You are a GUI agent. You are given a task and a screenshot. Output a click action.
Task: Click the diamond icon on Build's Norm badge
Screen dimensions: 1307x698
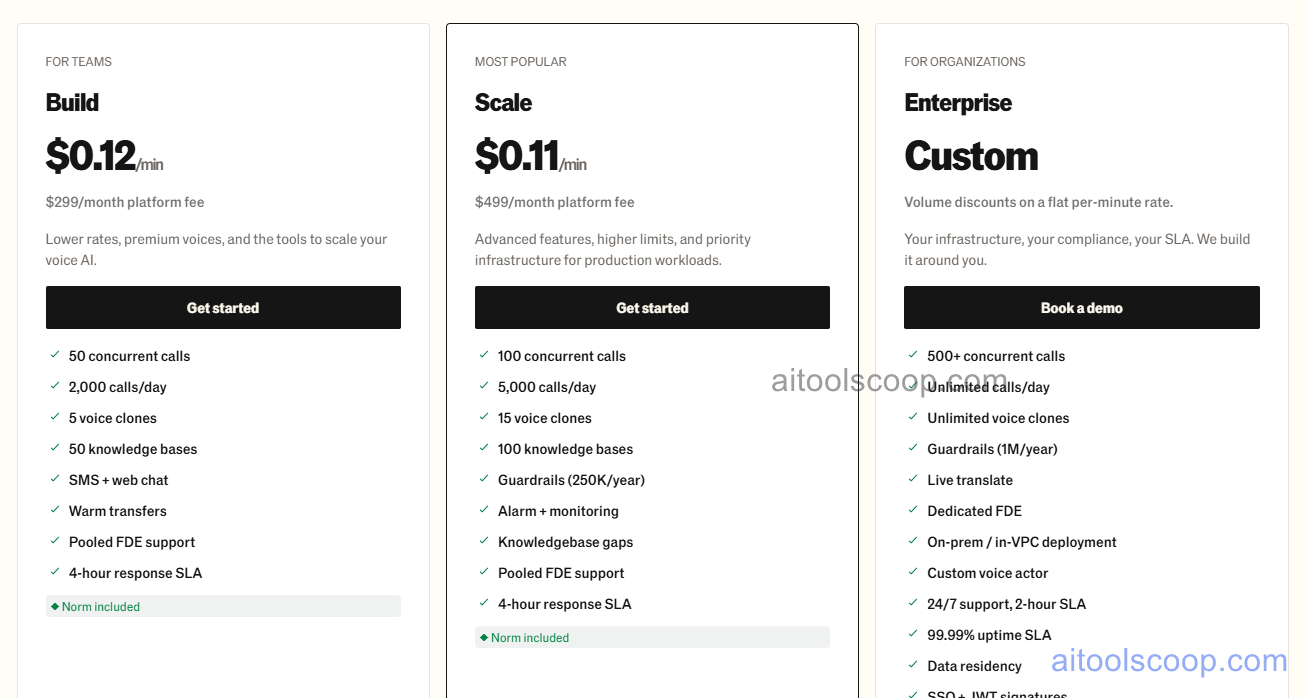[x=57, y=606]
